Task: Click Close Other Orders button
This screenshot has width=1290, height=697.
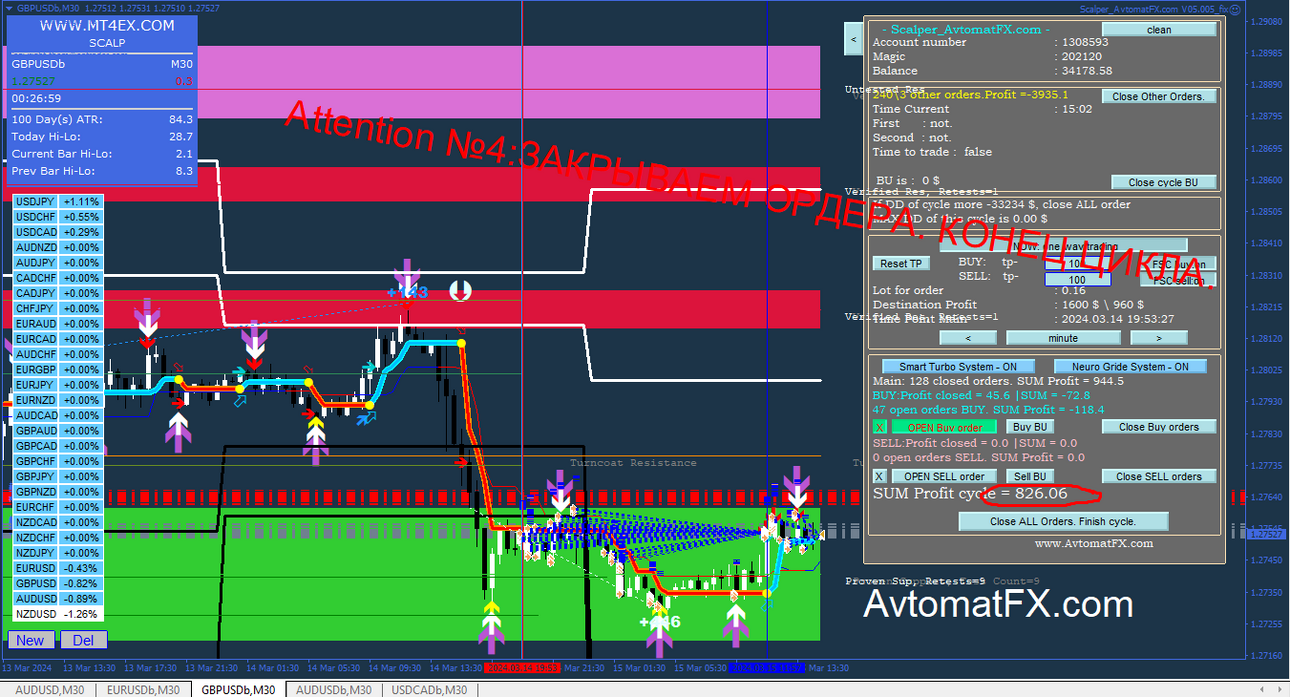Action: [1159, 97]
